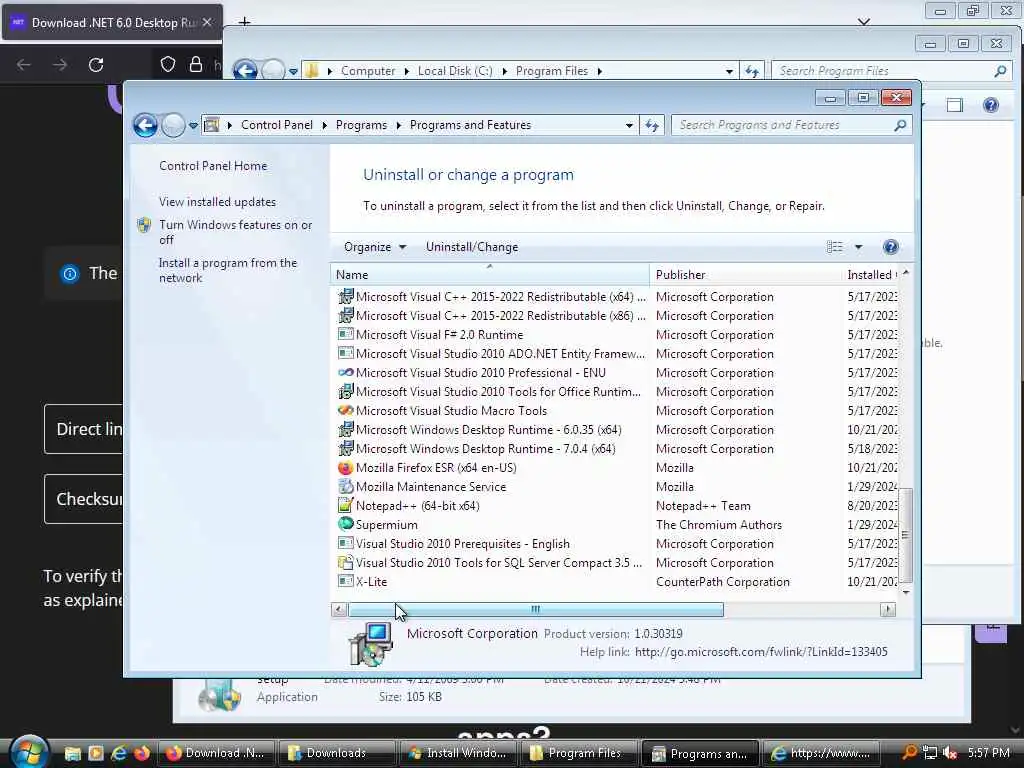Click vertical scrollbar thumb in program list
This screenshot has height=768, width=1024.
click(x=905, y=534)
